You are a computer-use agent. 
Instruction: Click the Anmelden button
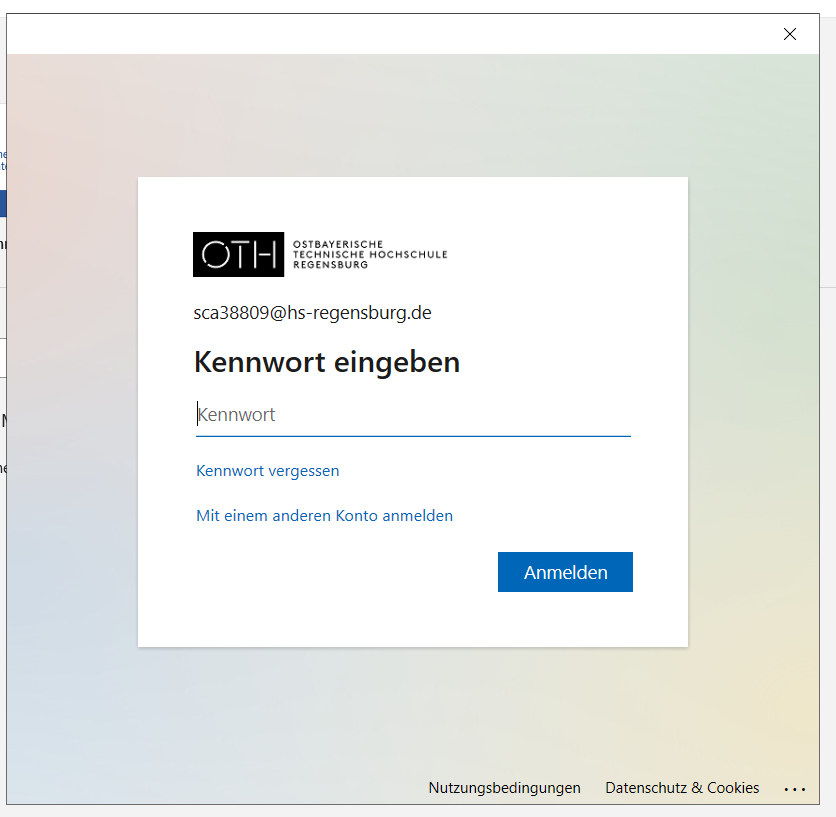click(565, 572)
